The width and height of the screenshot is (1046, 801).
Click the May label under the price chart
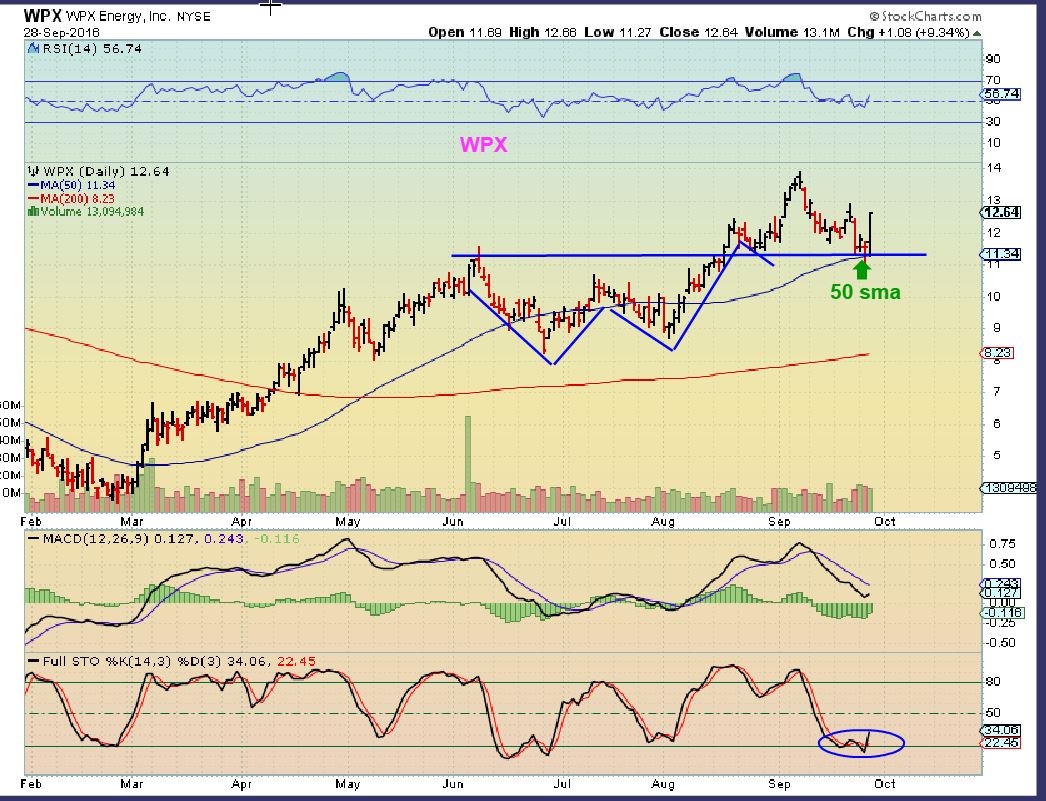pos(347,522)
